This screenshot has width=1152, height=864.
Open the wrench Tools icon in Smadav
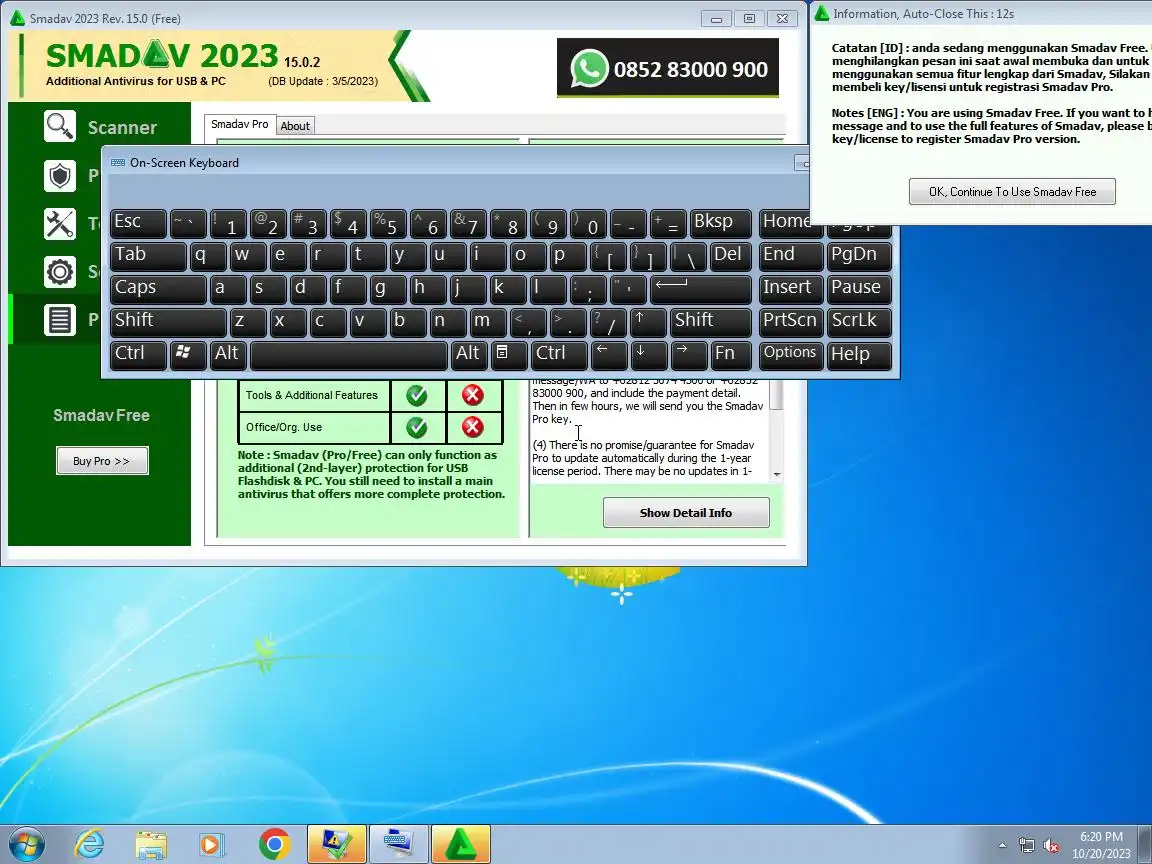pos(60,224)
